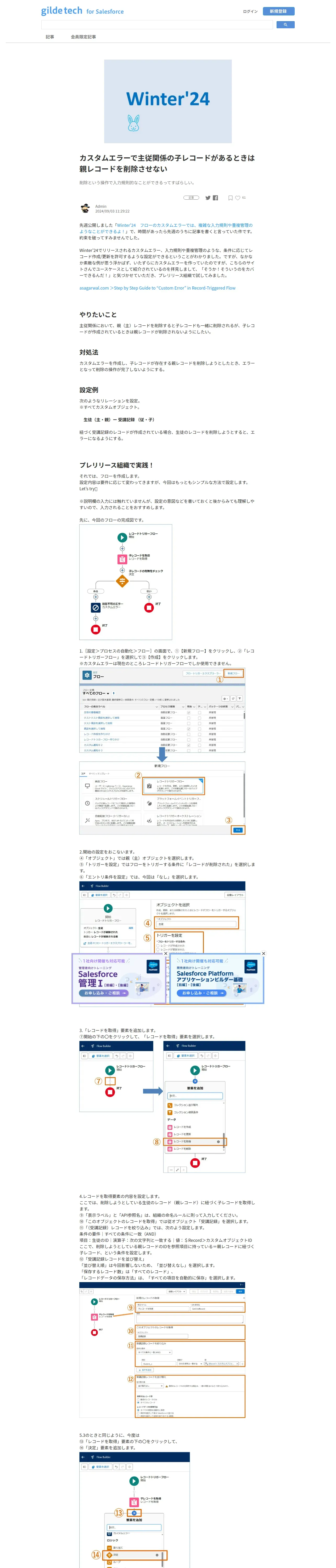Open the Admin author avatar
Image resolution: width=336 pixels, height=1568 pixels.
[x=85, y=209]
